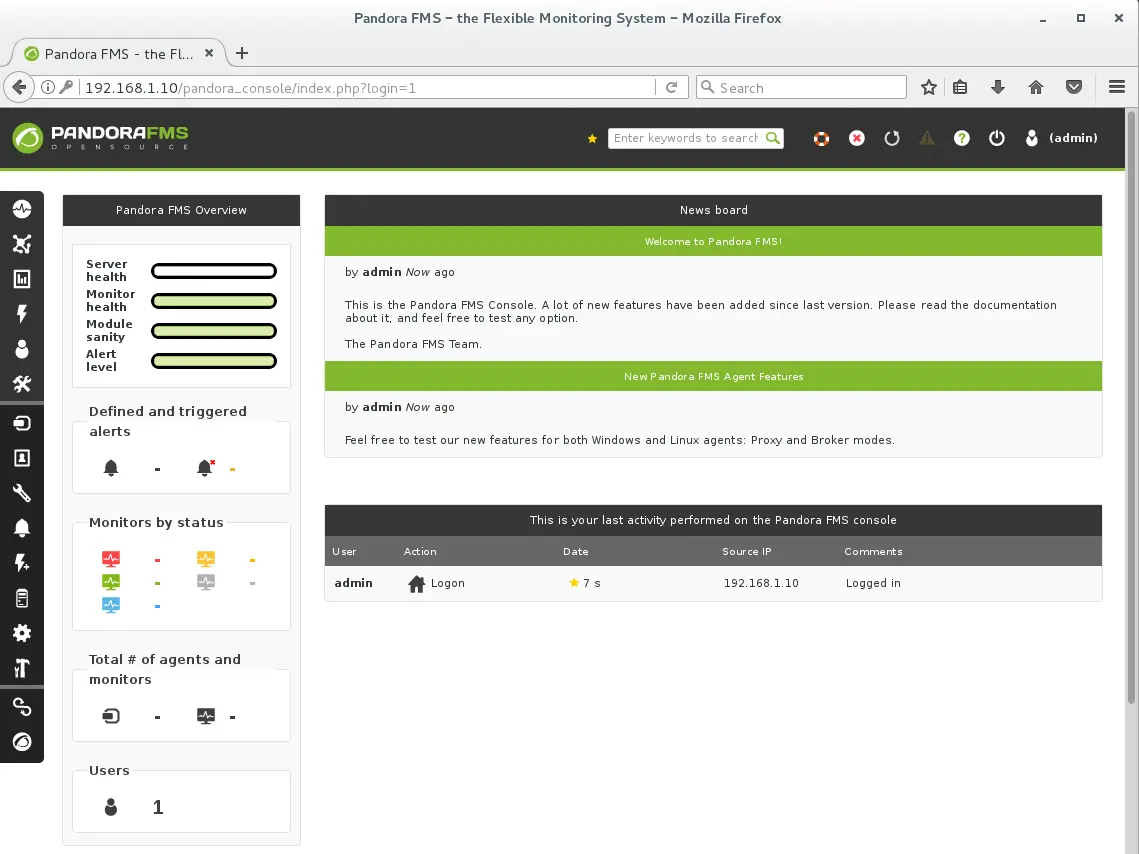Viewport: 1139px width, 854px height.
Task: Click the Monitor health progress bar
Action: pyautogui.click(x=214, y=301)
